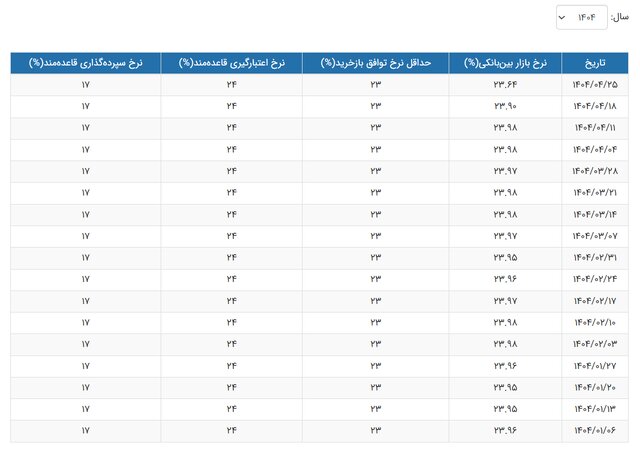Click the last row date 1404/01/06
Image resolution: width=640 pixels, height=450 pixels.
click(595, 430)
